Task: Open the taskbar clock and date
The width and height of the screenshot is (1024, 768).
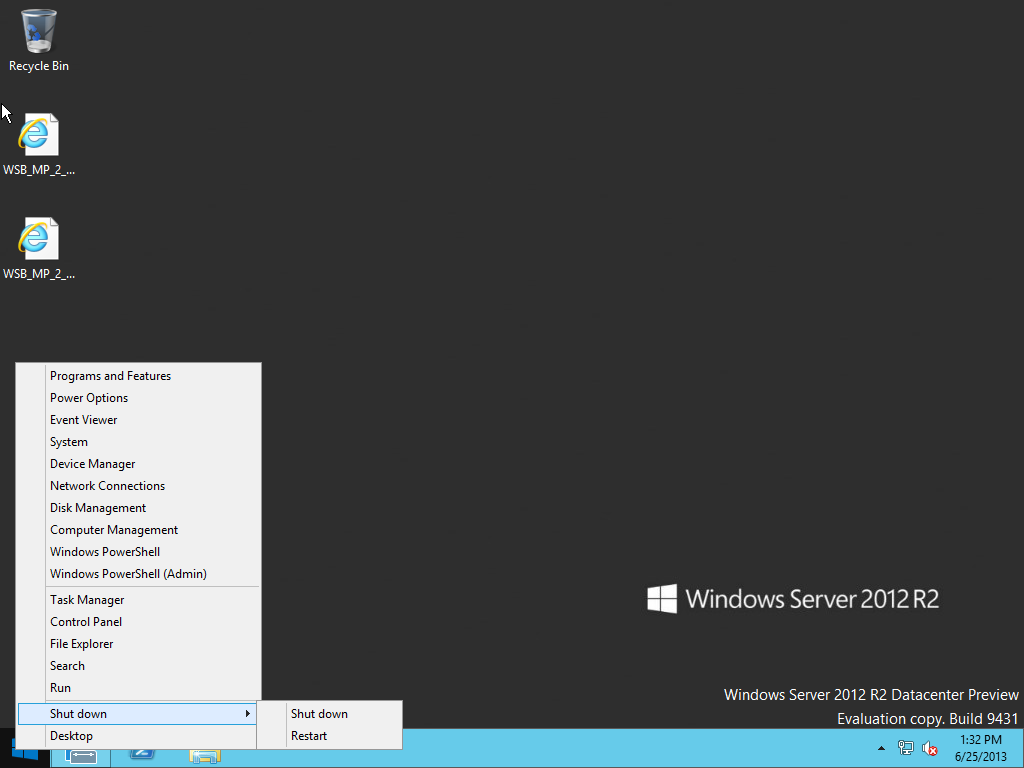Action: [980, 748]
